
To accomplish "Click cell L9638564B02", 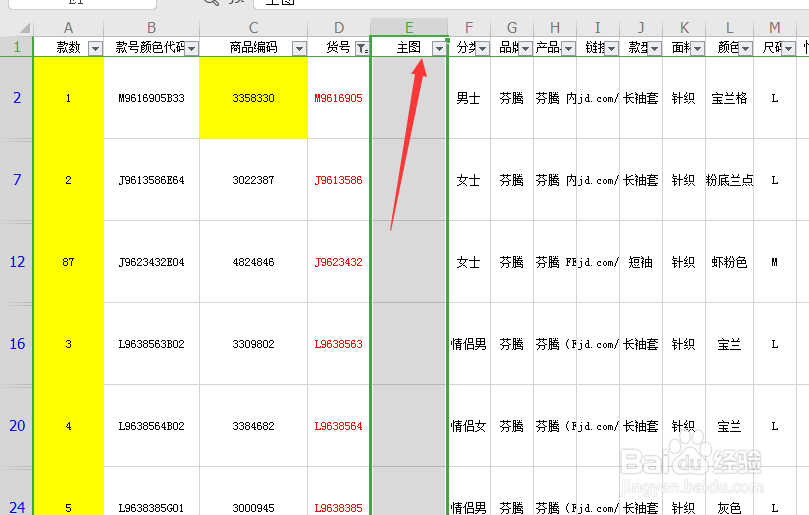I will coord(151,426).
